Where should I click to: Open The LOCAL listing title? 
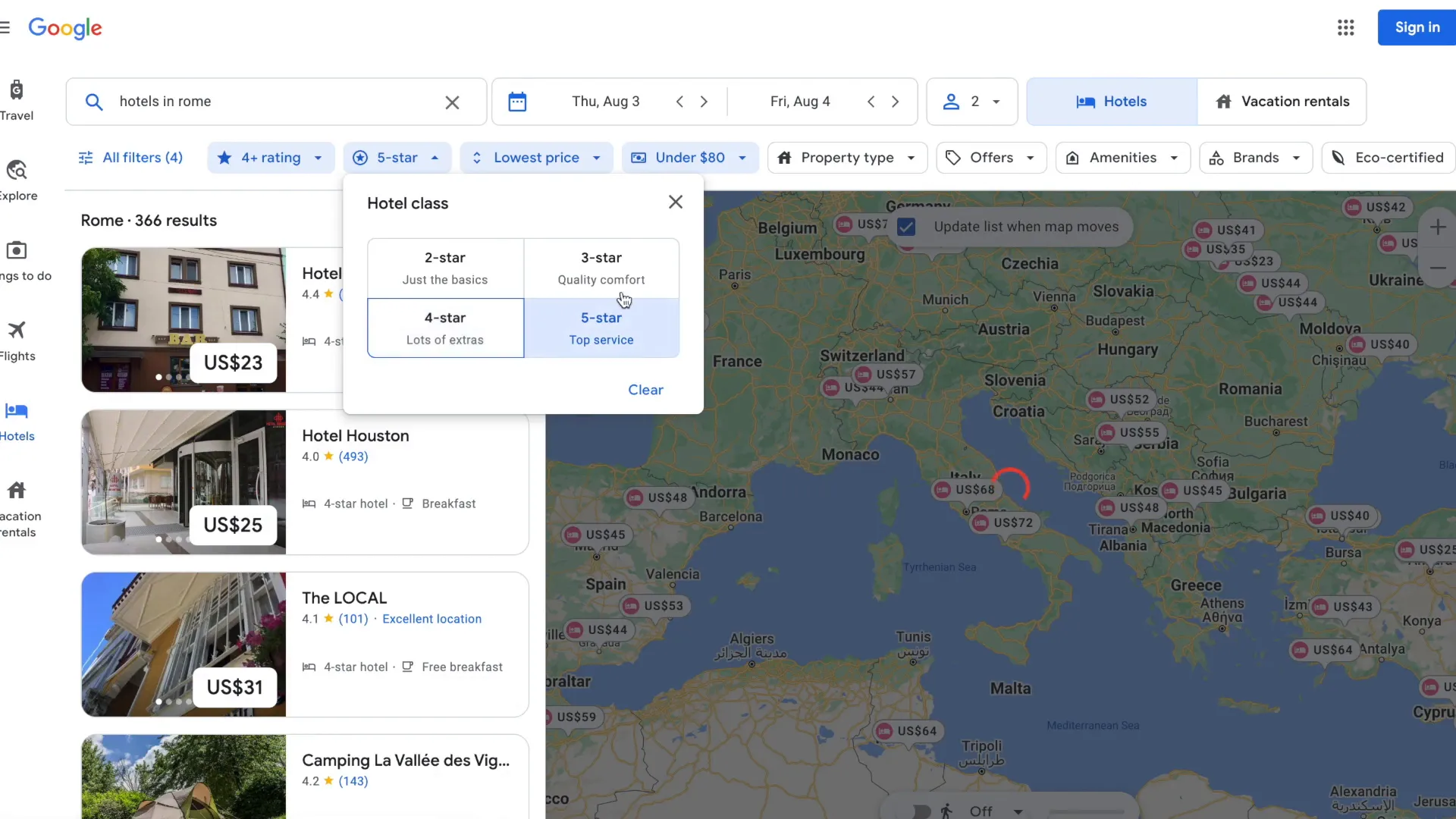tap(344, 598)
